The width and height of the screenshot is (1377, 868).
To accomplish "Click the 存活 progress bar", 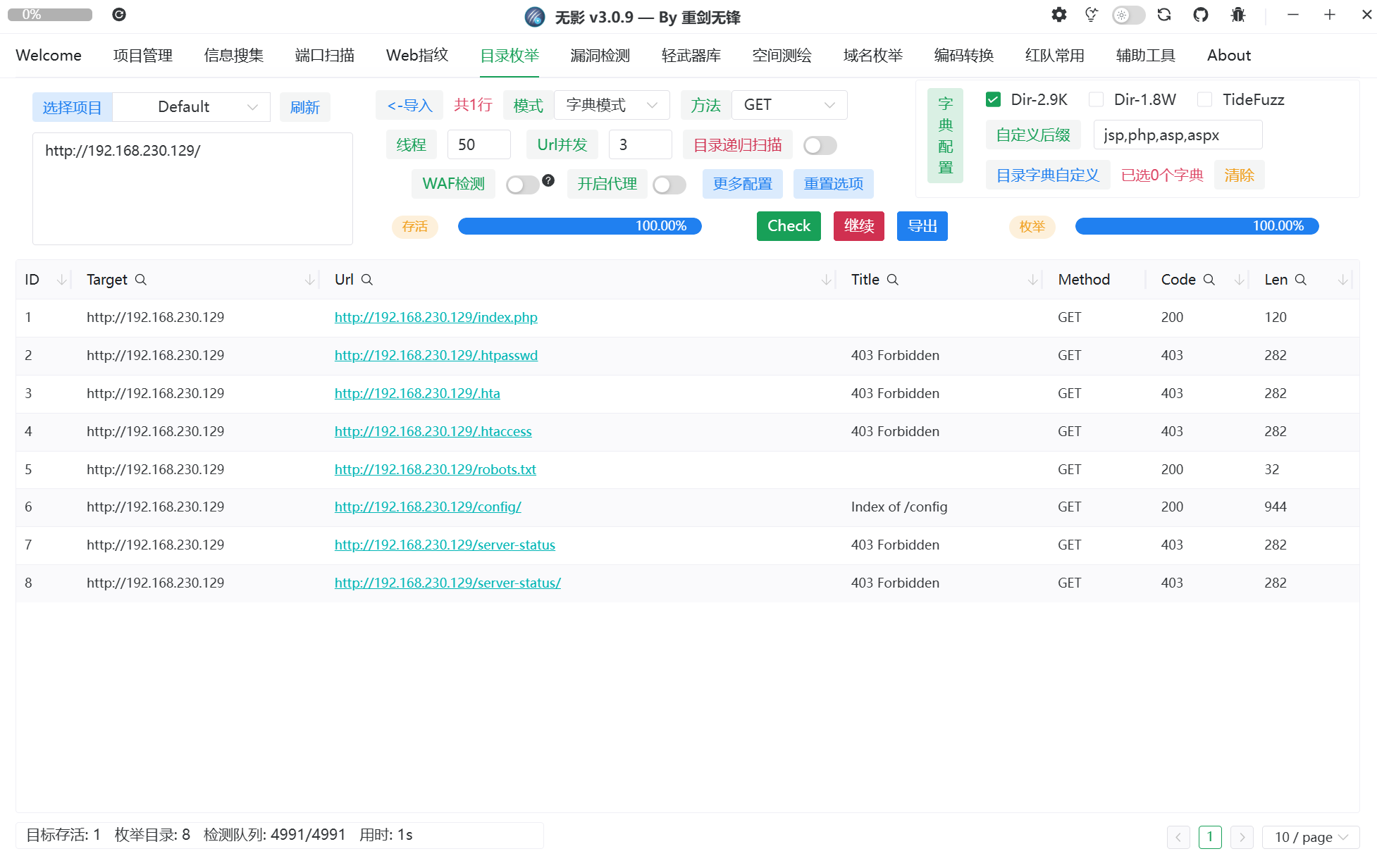I will pyautogui.click(x=579, y=226).
